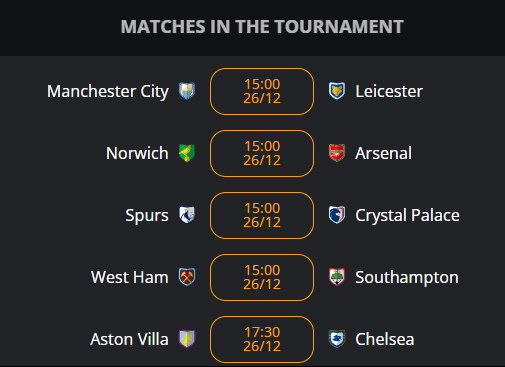Open the West Ham vs Southampton time box
This screenshot has height=367, width=505.
point(262,277)
